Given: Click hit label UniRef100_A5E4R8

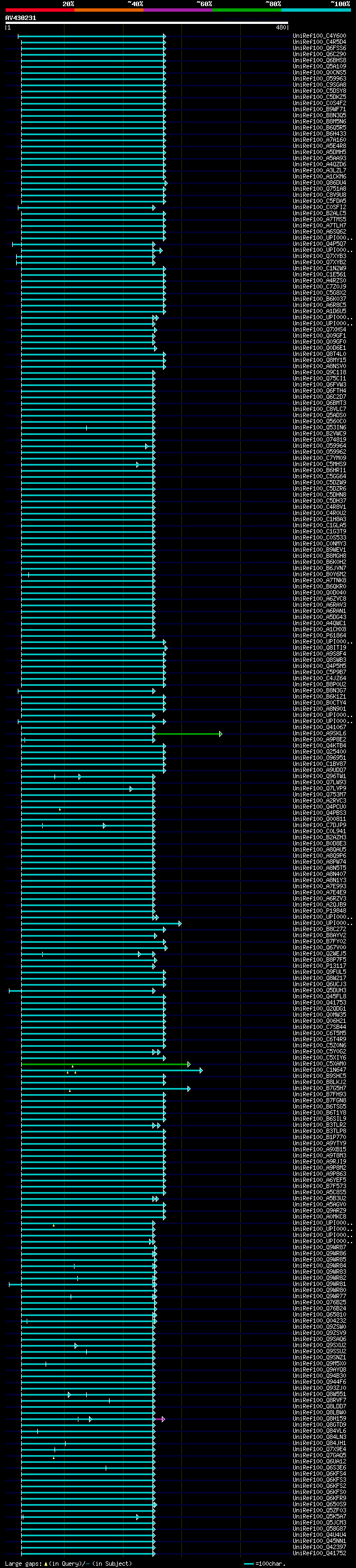Looking at the screenshot, I should pyautogui.click(x=319, y=146).
